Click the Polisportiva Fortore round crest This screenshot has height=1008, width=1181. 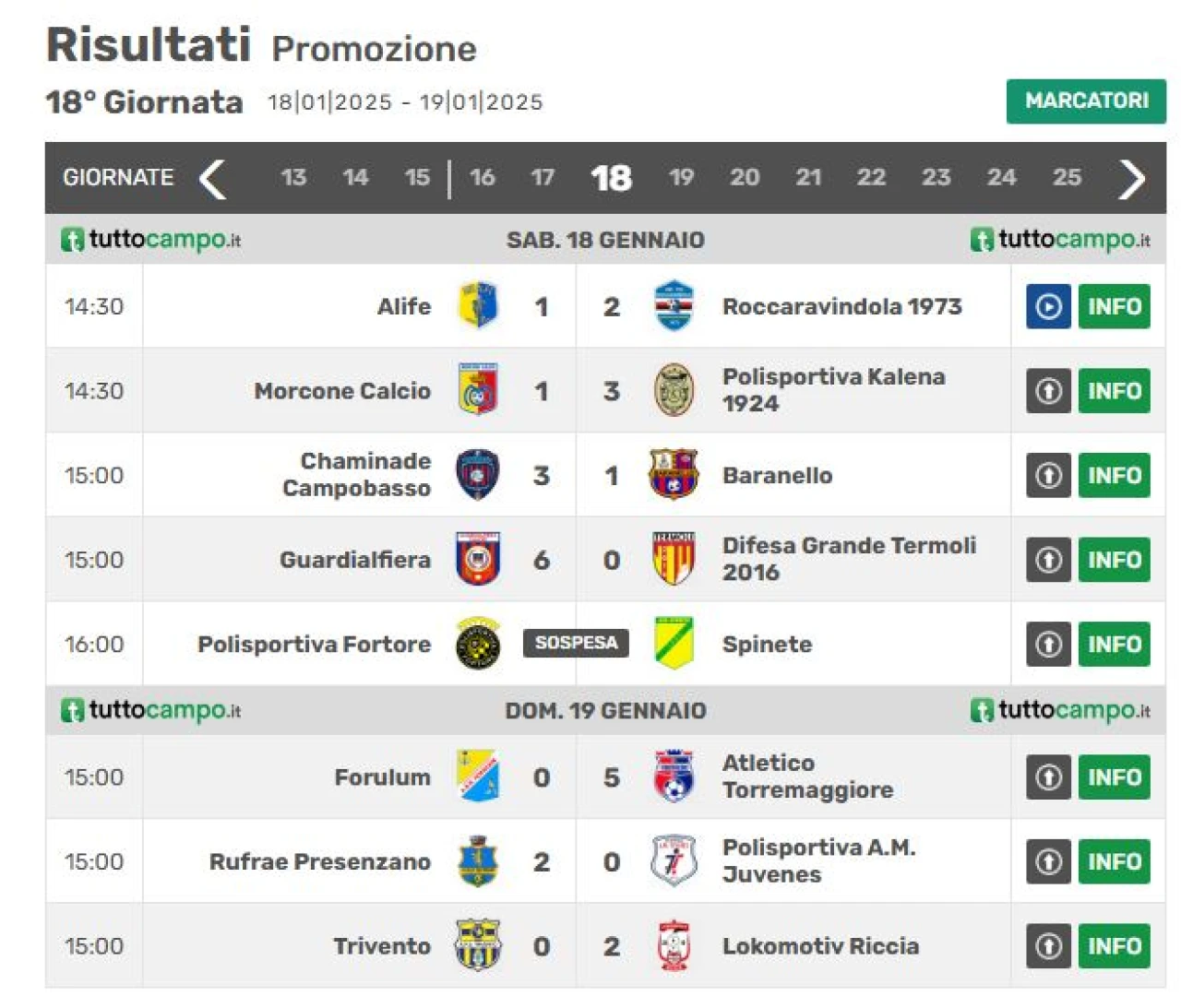tap(478, 644)
